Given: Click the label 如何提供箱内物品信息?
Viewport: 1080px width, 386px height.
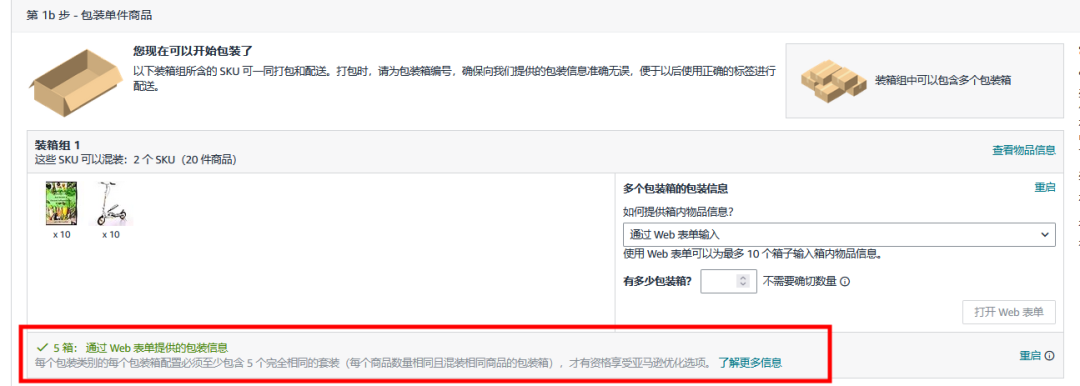Looking at the screenshot, I should tap(678, 212).
